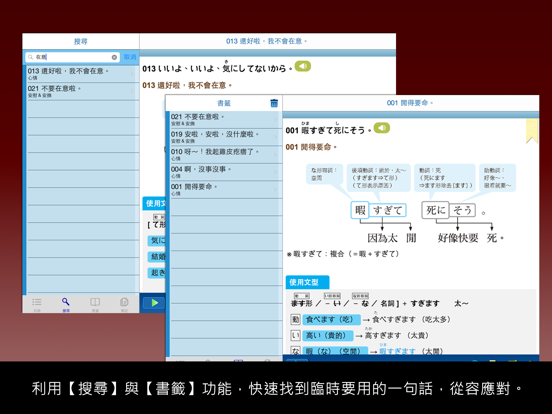552x414 pixels.
Task: Select the 使用文型 tab in front window
Action: [307, 282]
